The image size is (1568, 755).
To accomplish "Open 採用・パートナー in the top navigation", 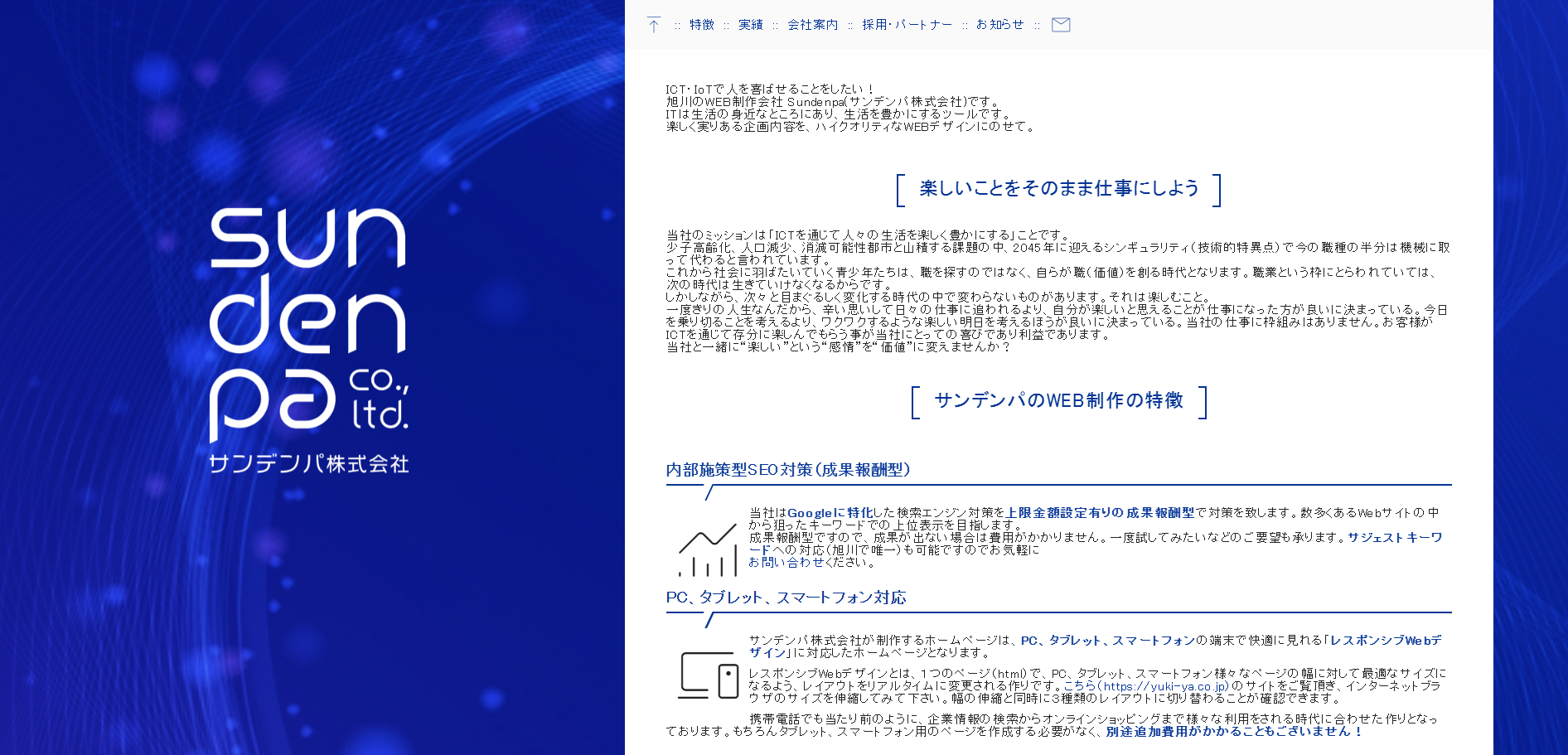I will pyautogui.click(x=907, y=25).
